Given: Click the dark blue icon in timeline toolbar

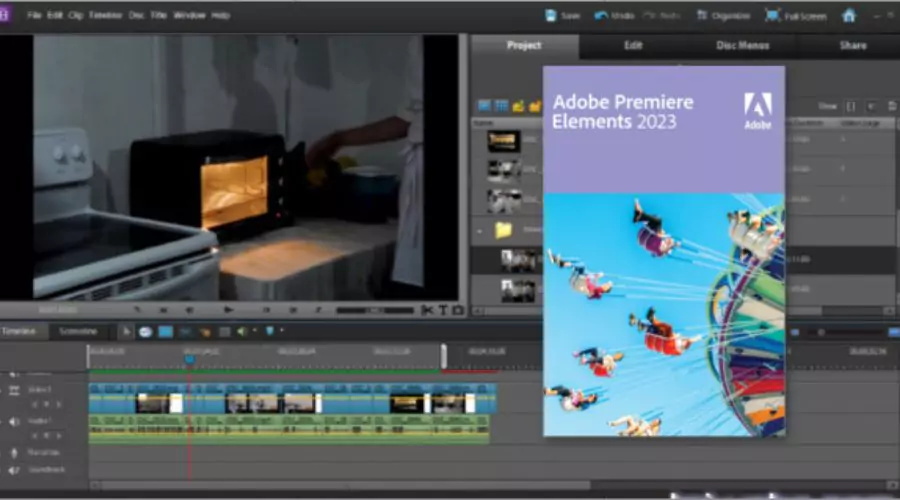Looking at the screenshot, I should point(185,332).
